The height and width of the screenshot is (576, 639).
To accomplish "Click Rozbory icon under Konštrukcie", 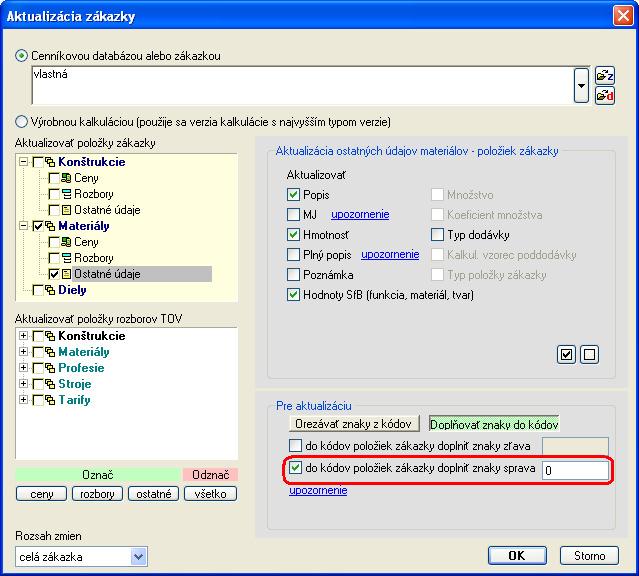I will pyautogui.click(x=66, y=194).
